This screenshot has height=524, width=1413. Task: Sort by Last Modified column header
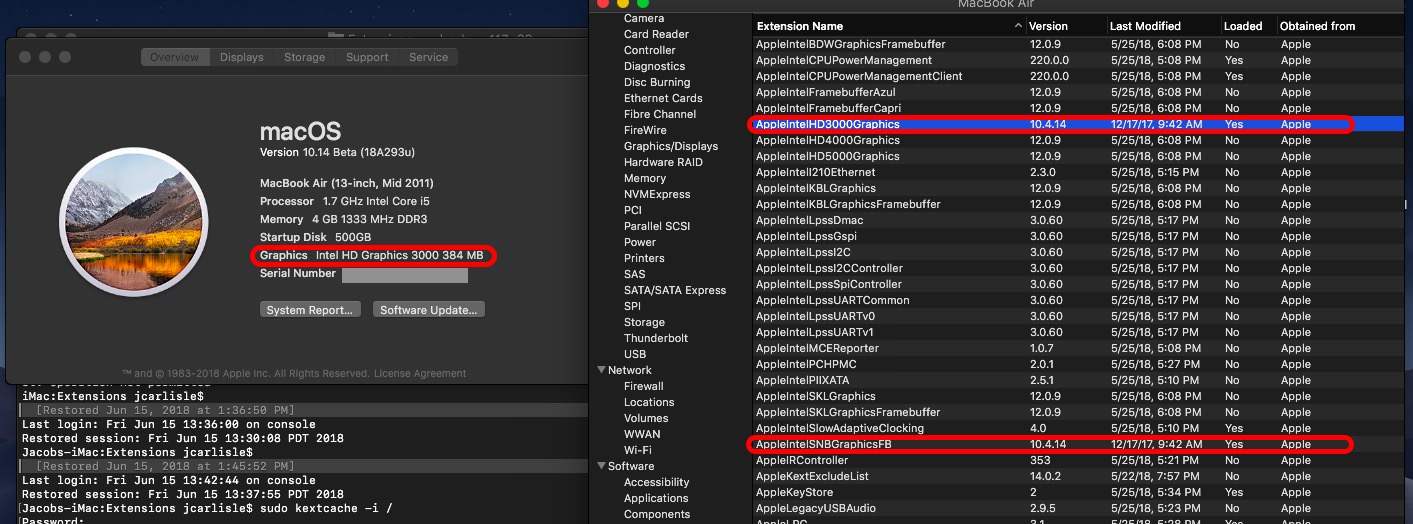1162,26
